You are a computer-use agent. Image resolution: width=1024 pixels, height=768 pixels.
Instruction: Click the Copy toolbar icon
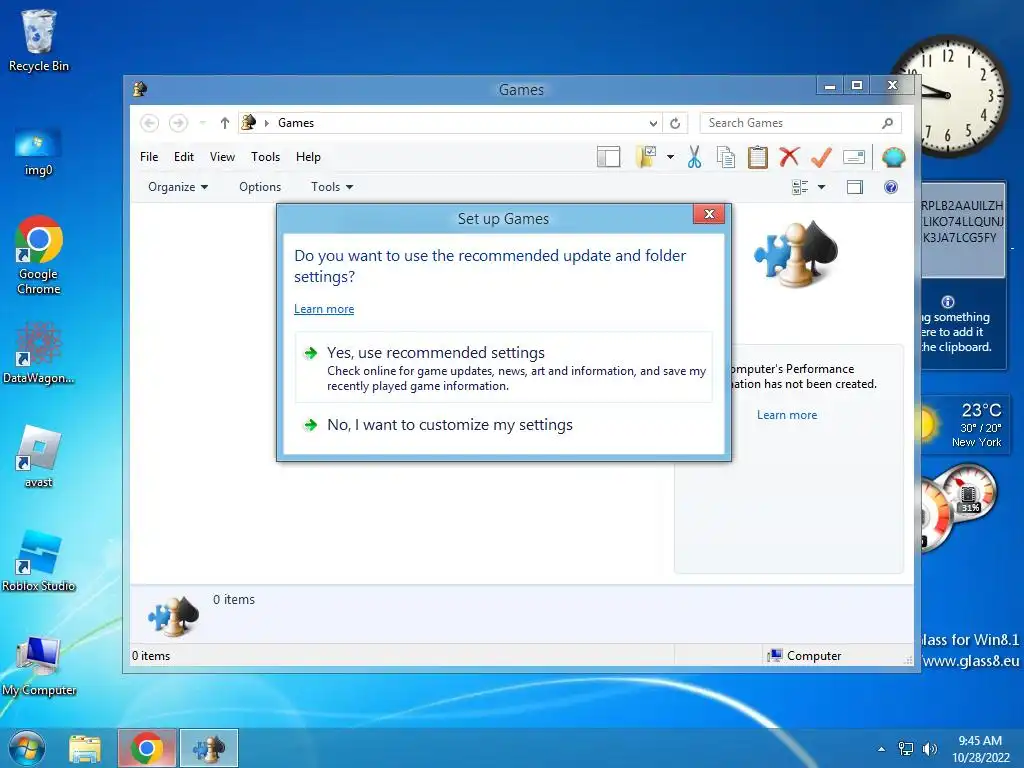(726, 157)
